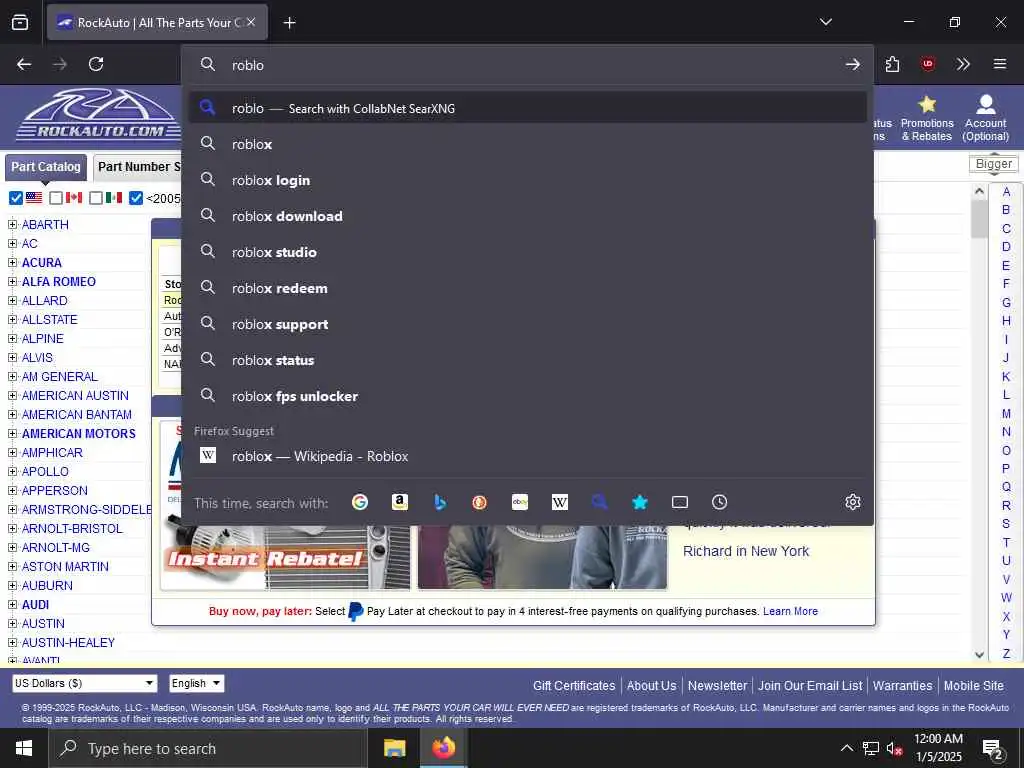Viewport: 1024px width, 768px height.
Task: Toggle the Canada flag market checkbox
Action: tap(56, 198)
